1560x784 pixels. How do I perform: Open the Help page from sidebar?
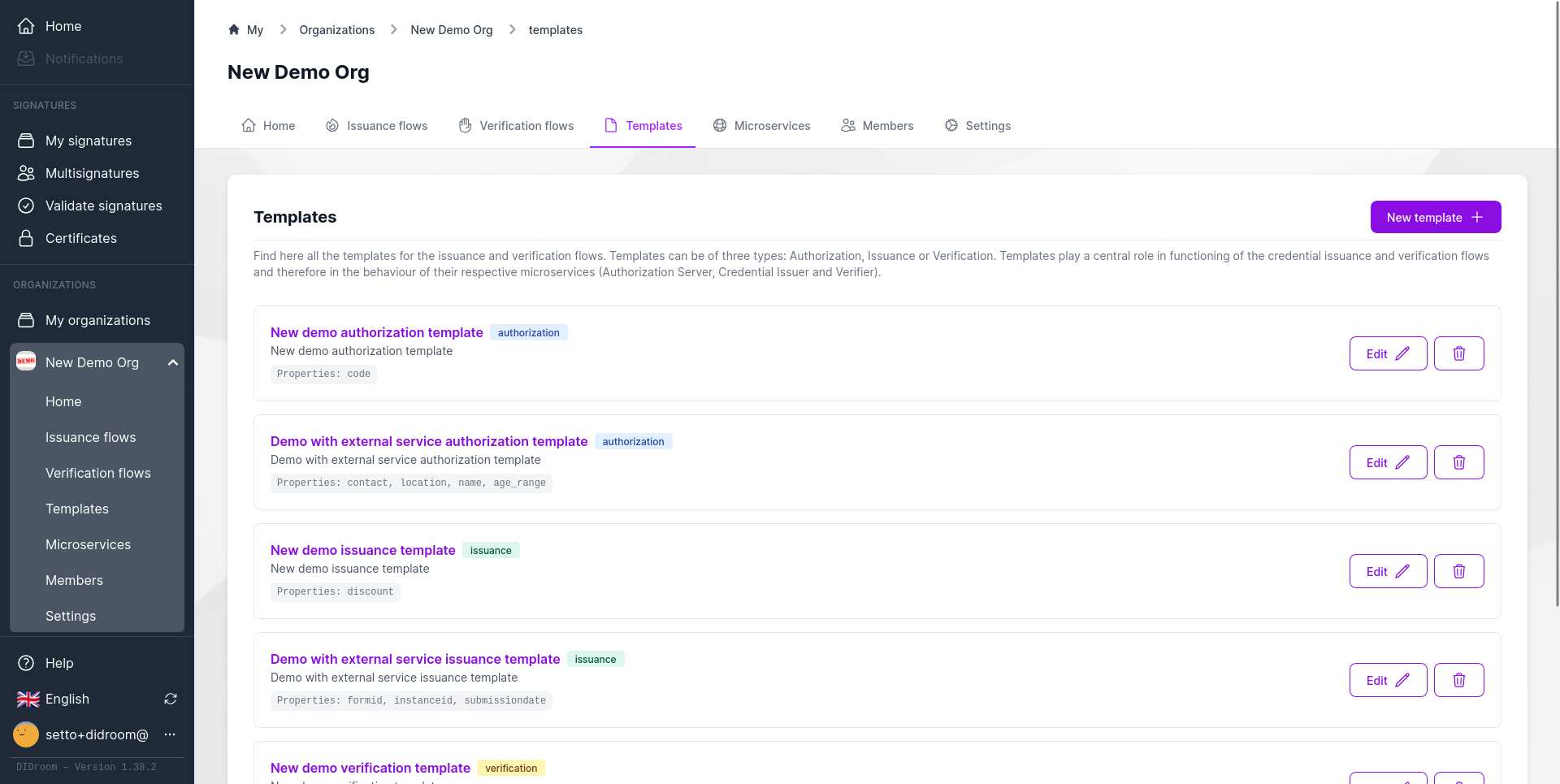click(x=59, y=663)
